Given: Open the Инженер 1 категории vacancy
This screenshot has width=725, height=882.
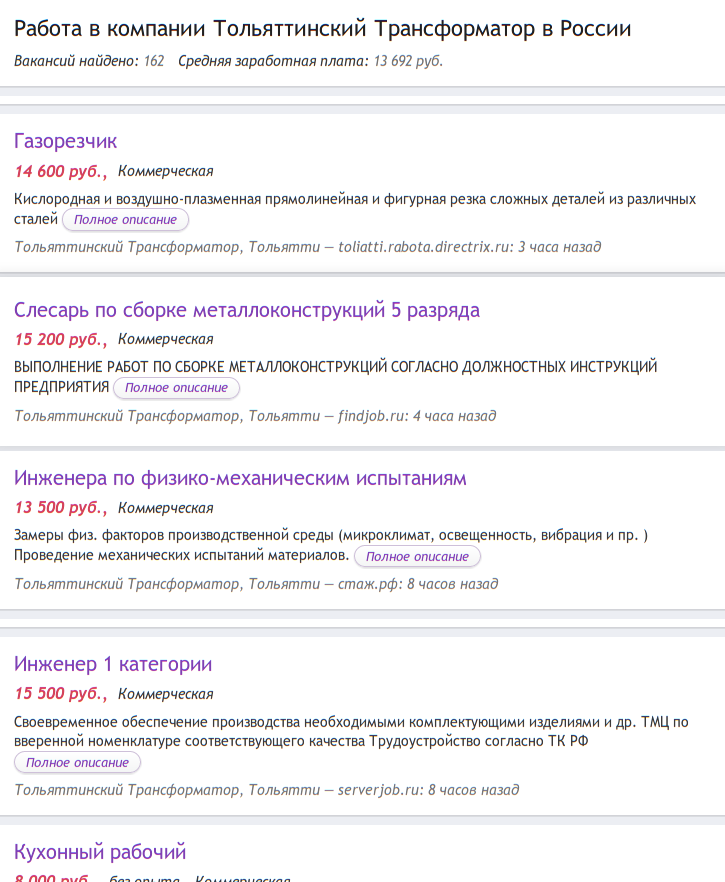Looking at the screenshot, I should point(113,664).
